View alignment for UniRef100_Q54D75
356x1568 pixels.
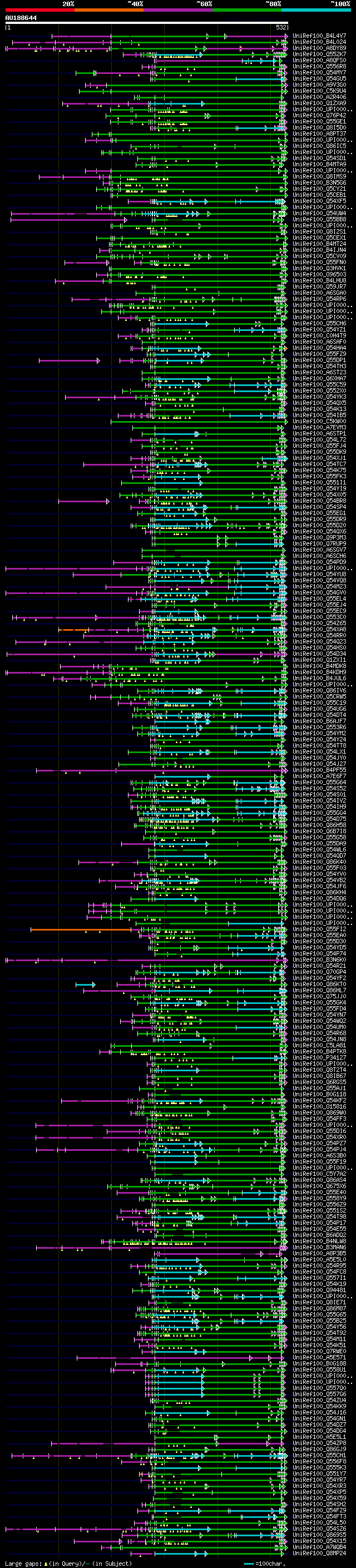pyautogui.click(x=319, y=819)
